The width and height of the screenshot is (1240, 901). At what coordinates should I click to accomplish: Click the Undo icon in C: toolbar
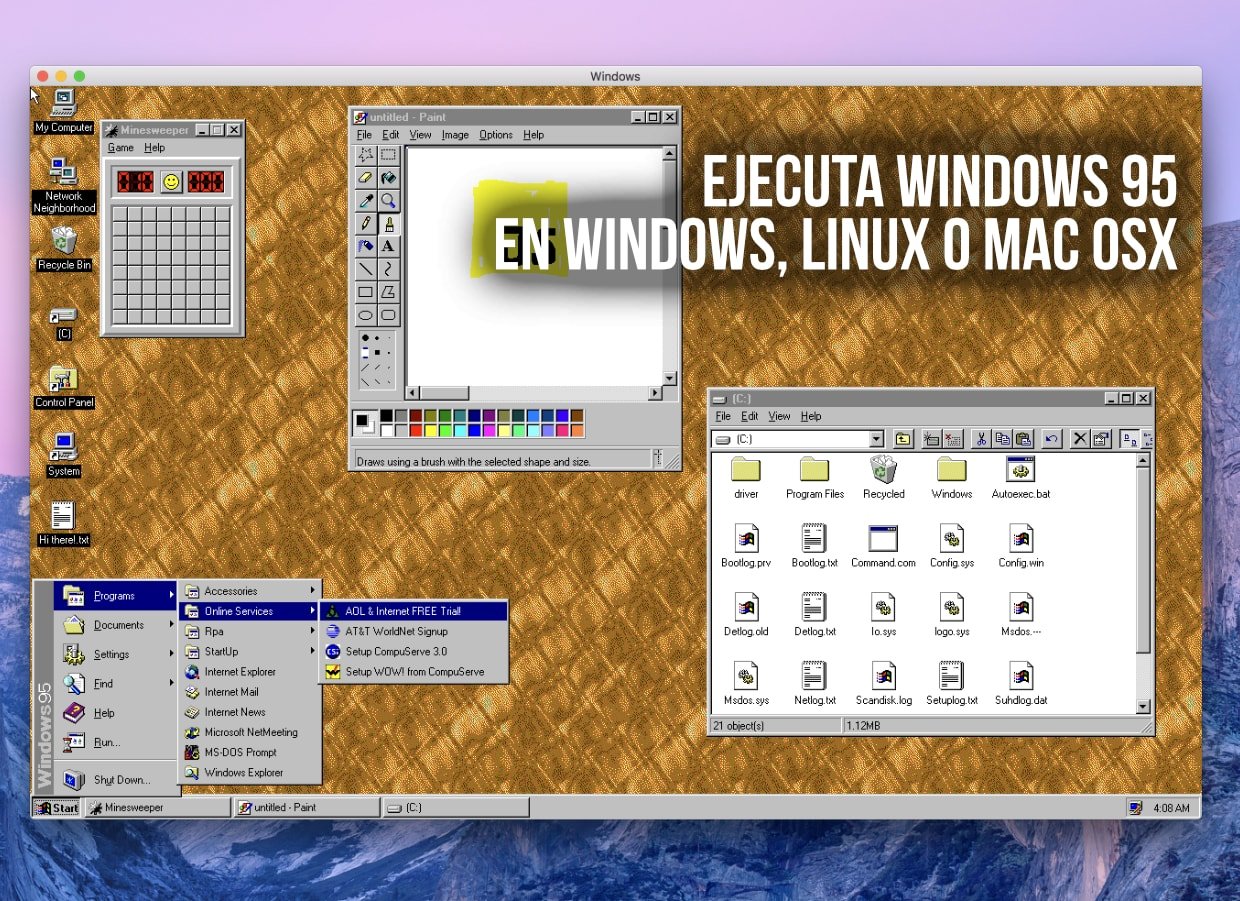click(x=1051, y=439)
